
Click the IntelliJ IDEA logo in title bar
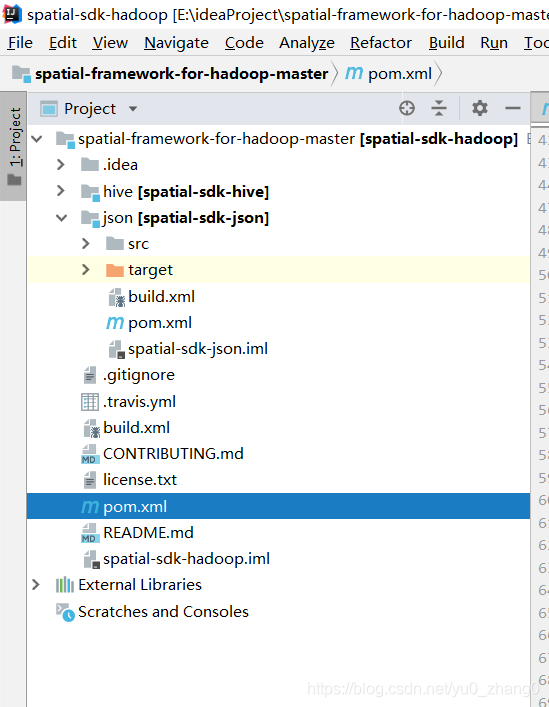(x=12, y=14)
